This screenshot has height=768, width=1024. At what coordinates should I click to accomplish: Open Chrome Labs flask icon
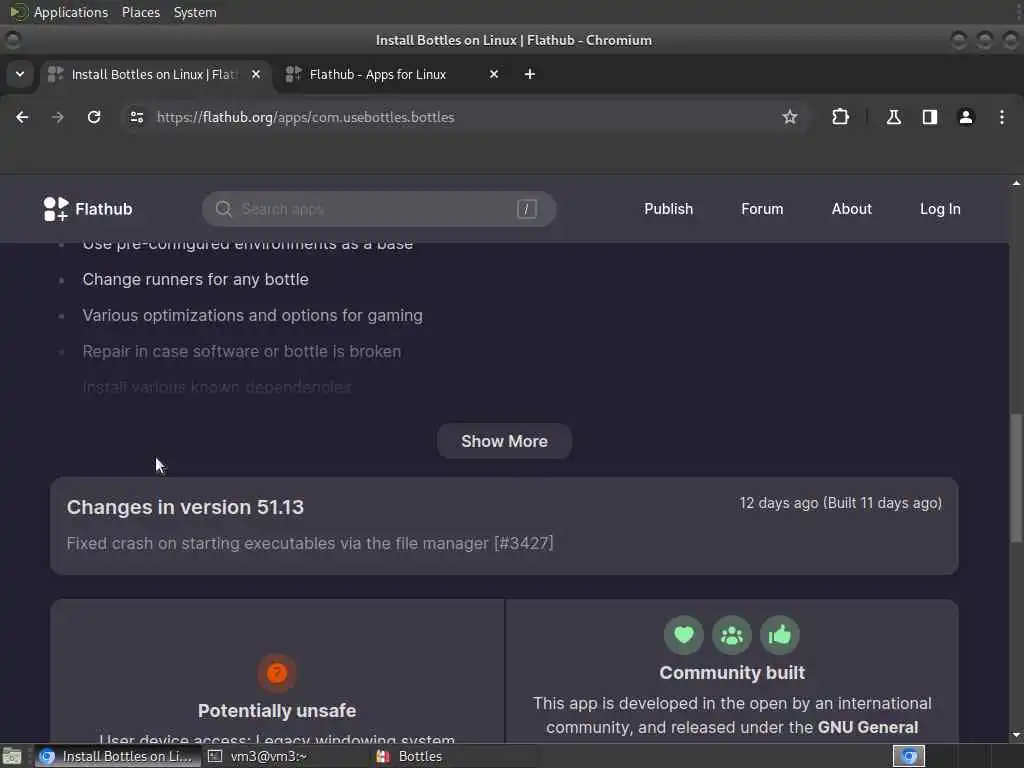tap(893, 117)
